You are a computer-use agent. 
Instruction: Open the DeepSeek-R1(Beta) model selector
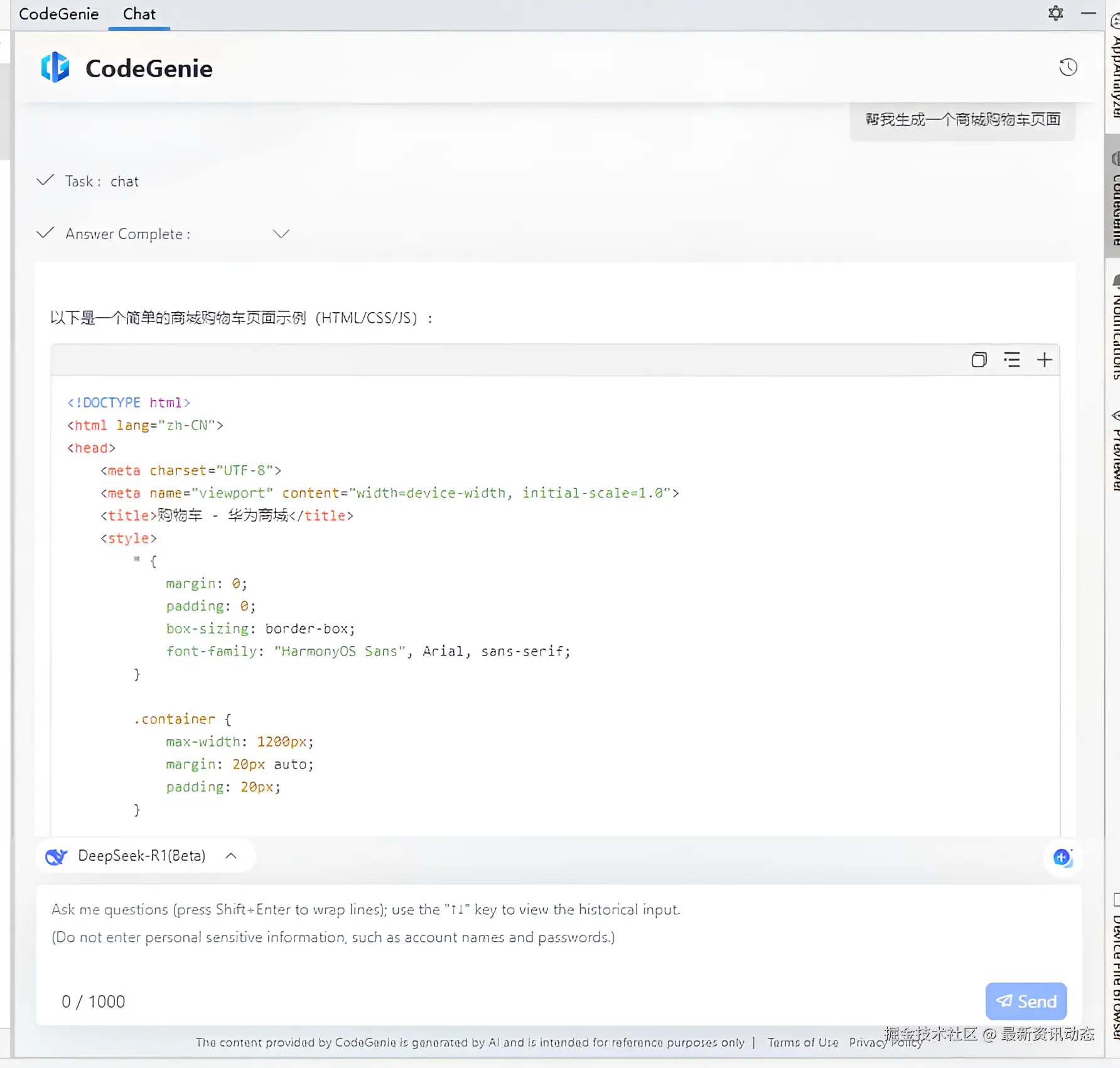click(x=146, y=856)
